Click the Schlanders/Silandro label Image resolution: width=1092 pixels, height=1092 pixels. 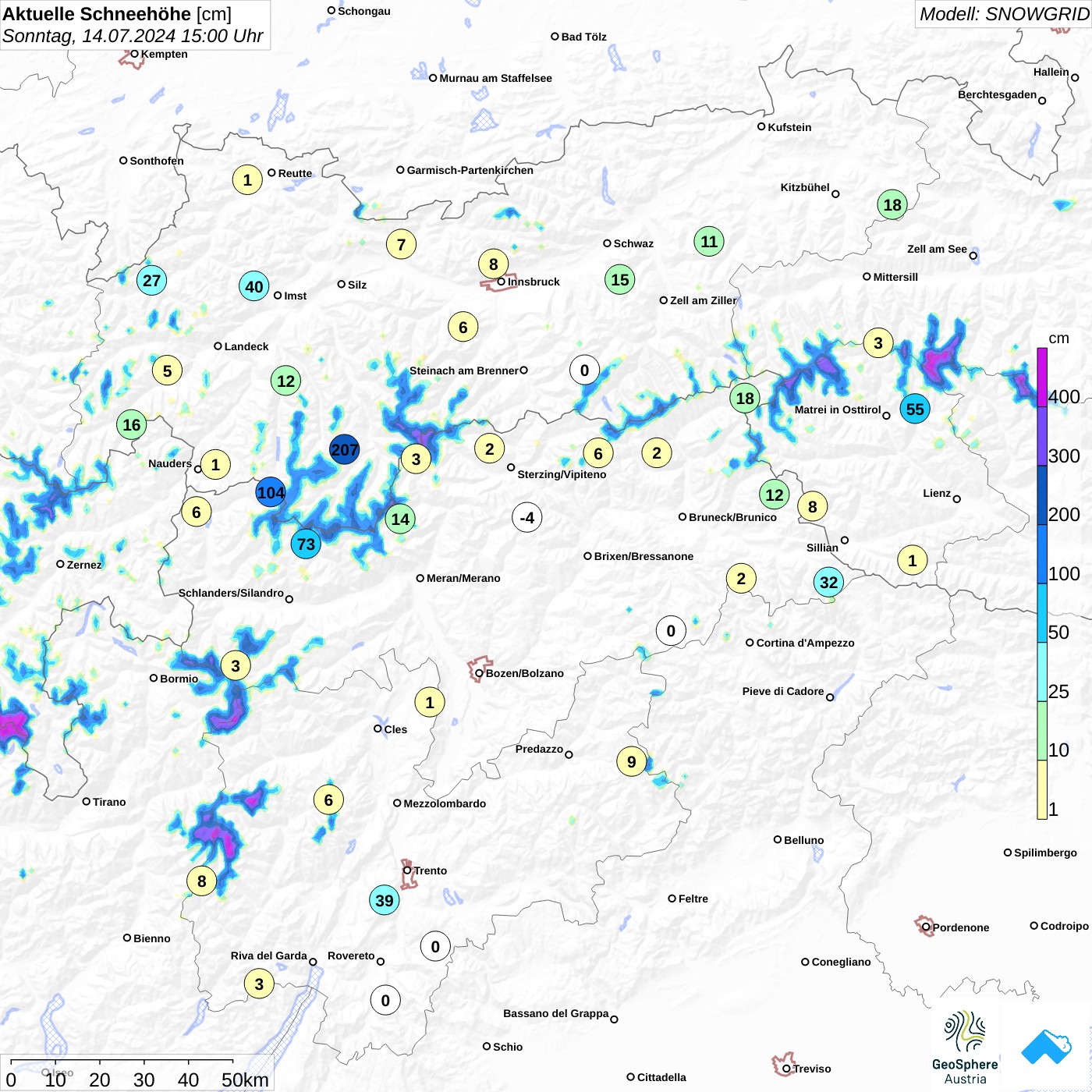pyautogui.click(x=231, y=593)
